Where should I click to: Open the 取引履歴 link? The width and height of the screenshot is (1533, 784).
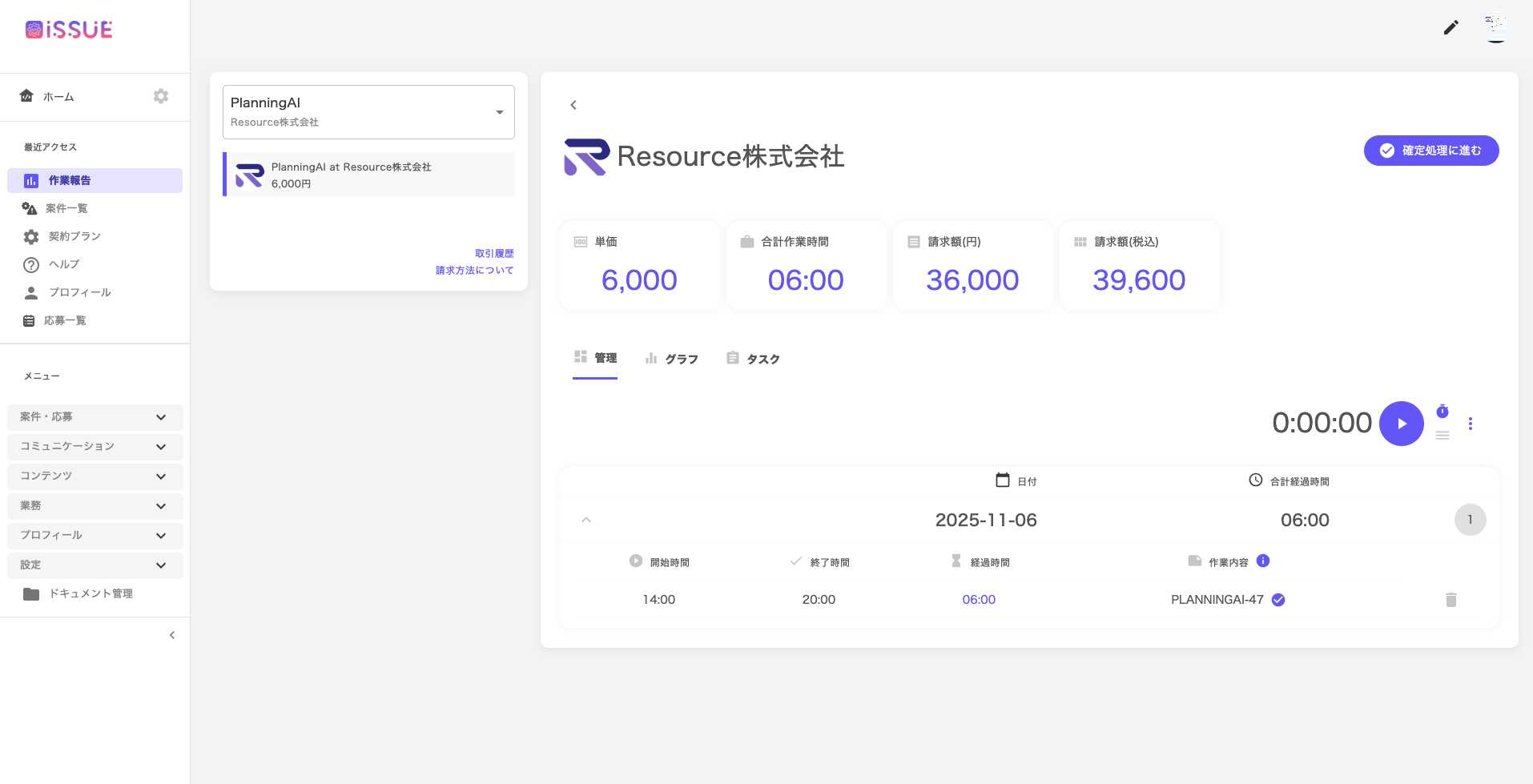click(x=494, y=253)
